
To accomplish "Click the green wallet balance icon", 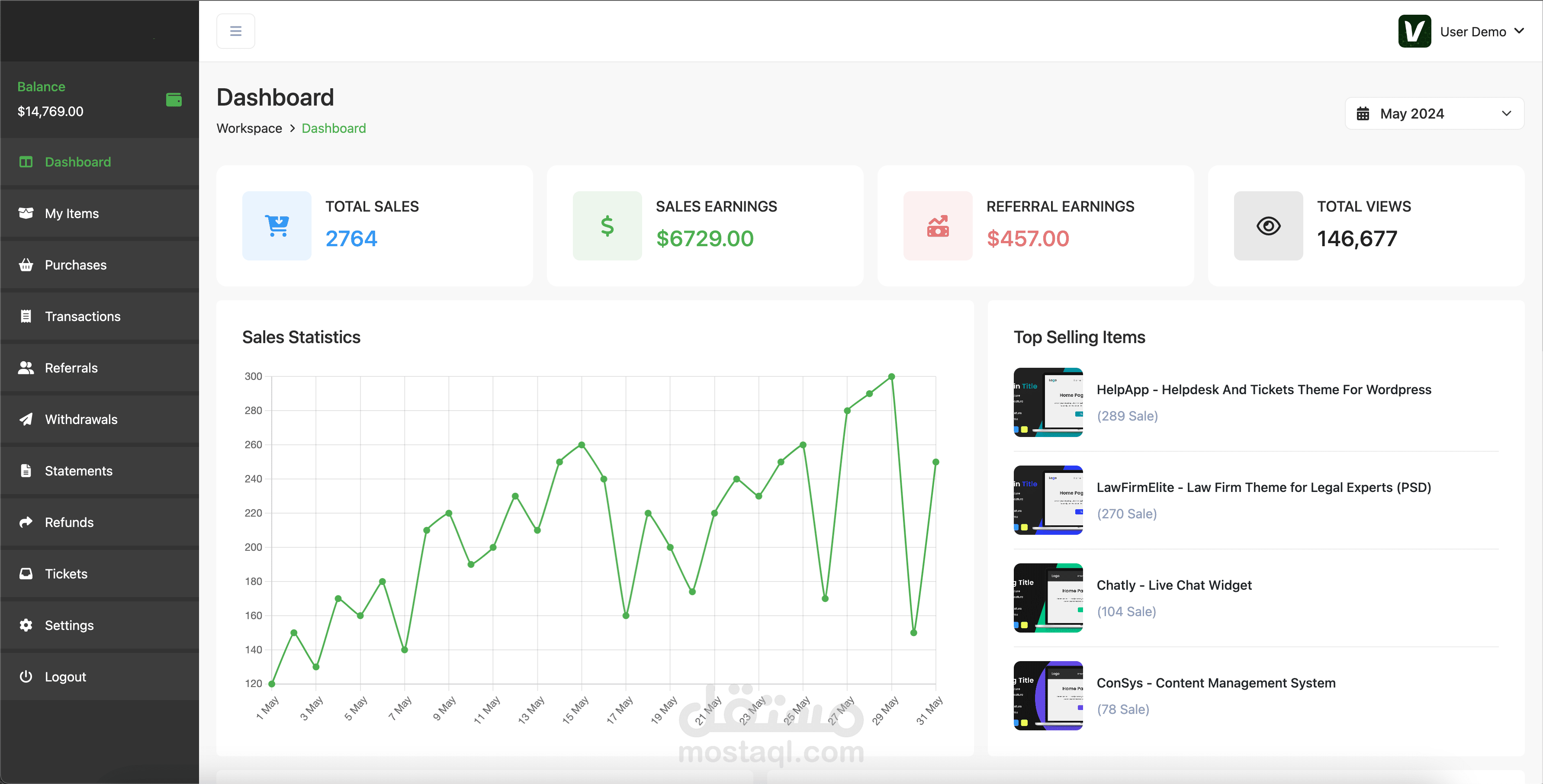I will click(174, 100).
